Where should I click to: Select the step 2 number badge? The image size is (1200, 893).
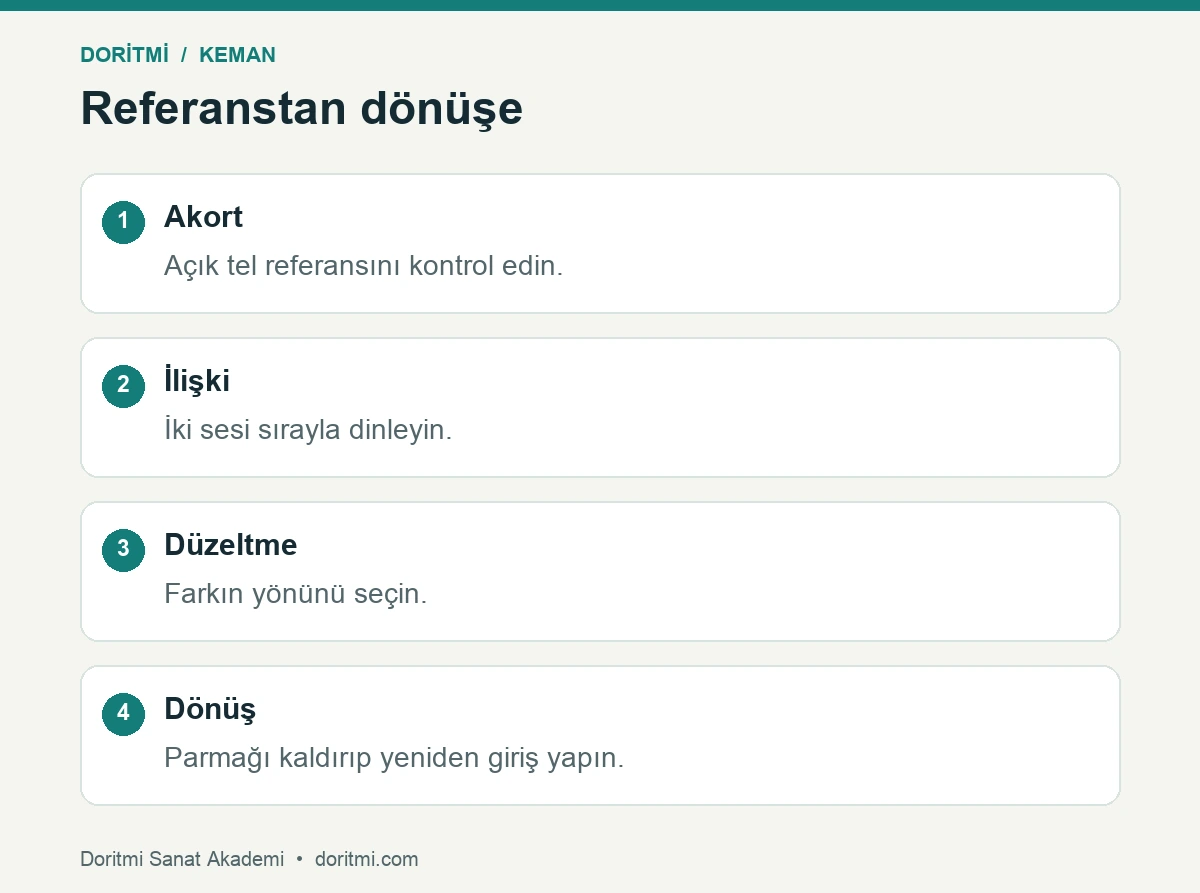123,385
